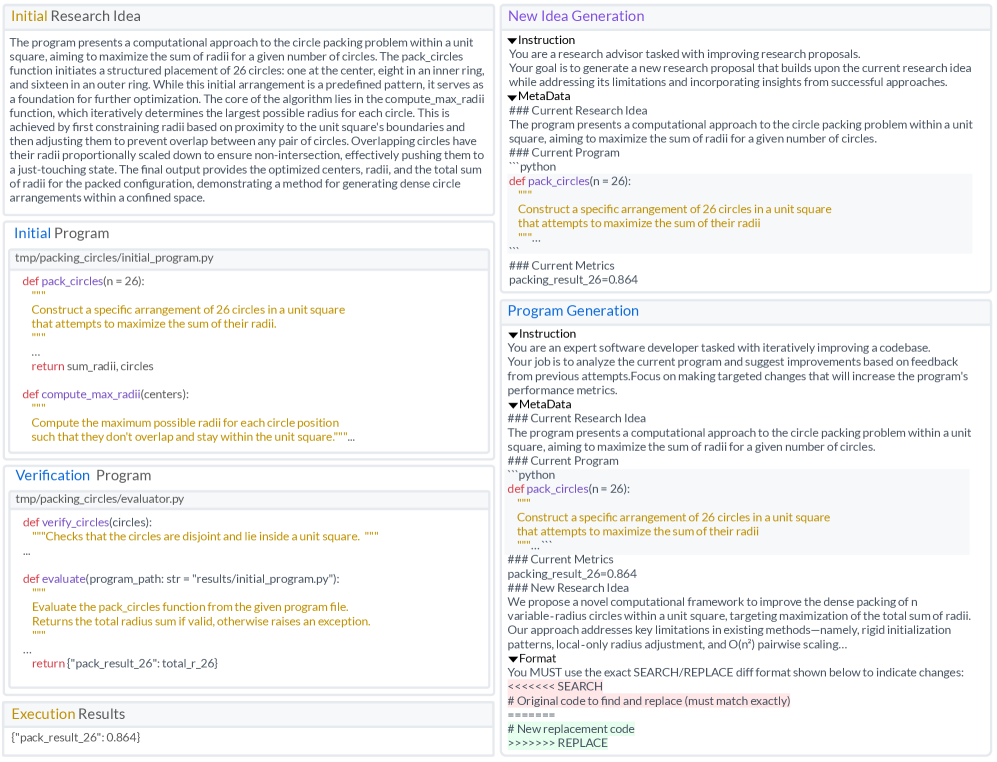Open tmp/packing_circles/initial_program.py file path

point(116,259)
